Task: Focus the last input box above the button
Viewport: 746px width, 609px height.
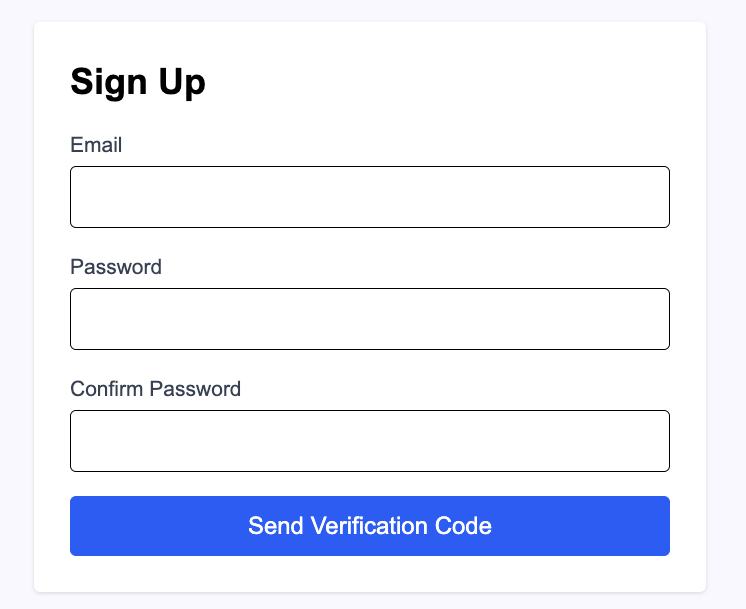Action: click(369, 441)
